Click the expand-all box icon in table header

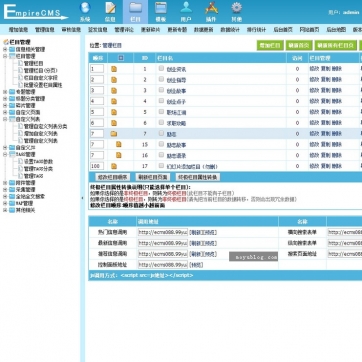[x=121, y=58]
